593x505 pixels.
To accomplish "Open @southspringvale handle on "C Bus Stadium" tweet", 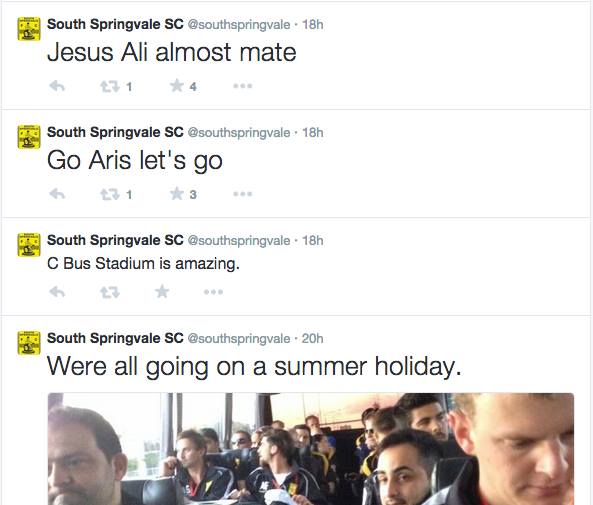I will click(x=239, y=241).
